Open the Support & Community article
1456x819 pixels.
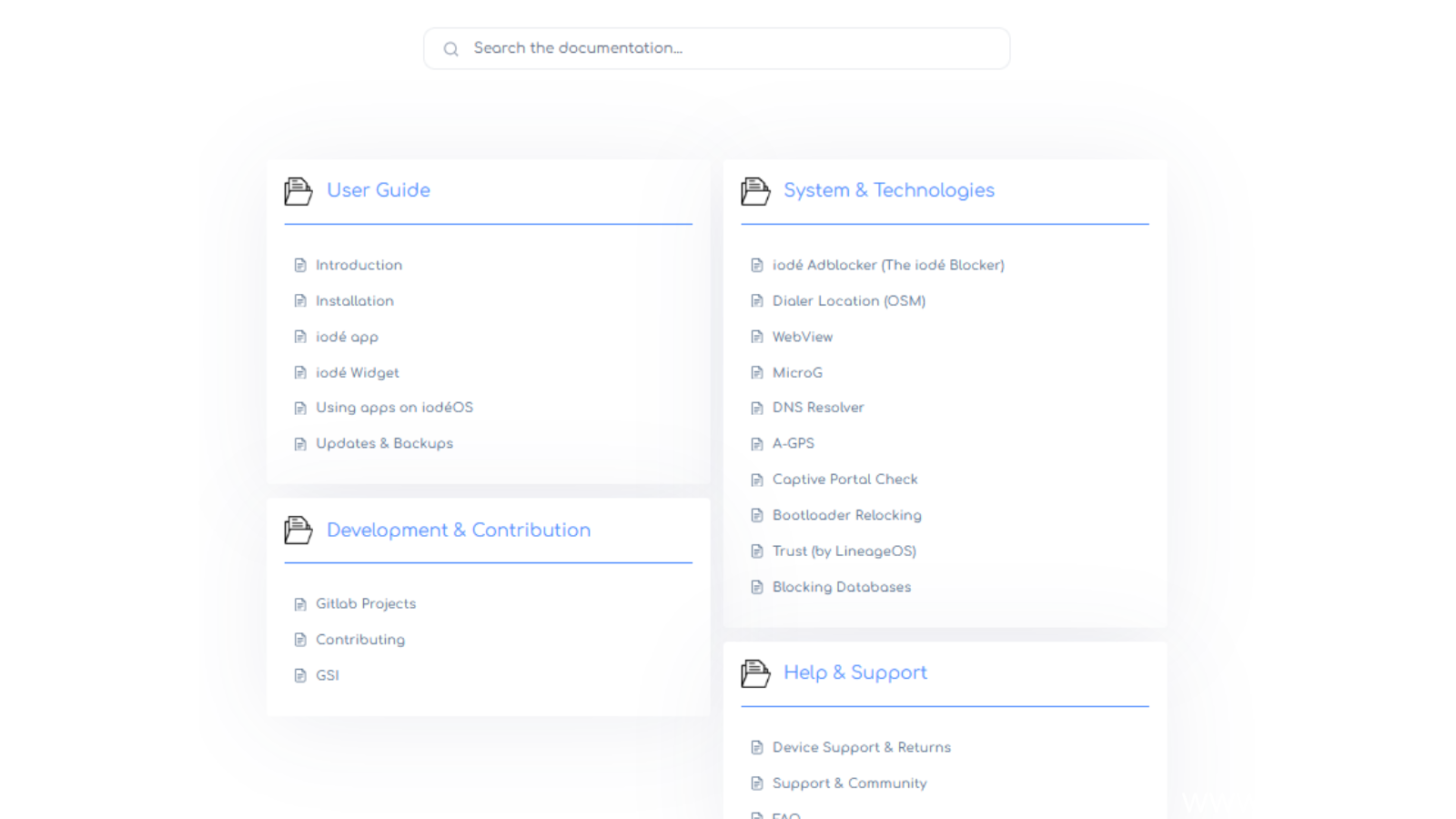[x=850, y=784]
